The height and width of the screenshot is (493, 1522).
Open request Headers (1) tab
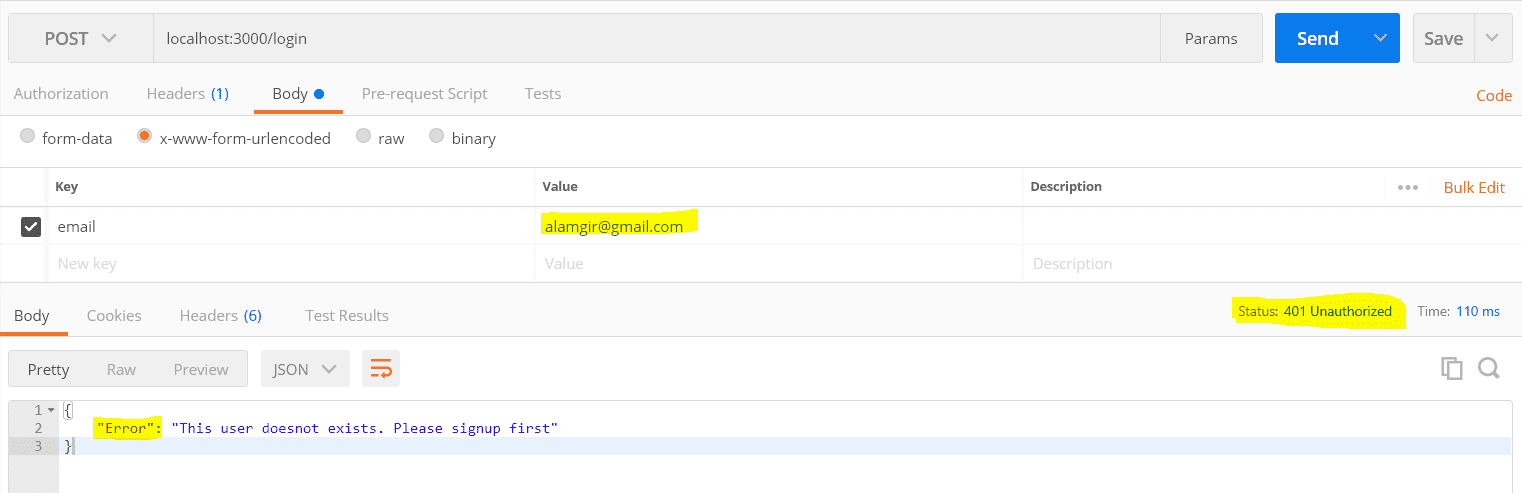coord(187,94)
